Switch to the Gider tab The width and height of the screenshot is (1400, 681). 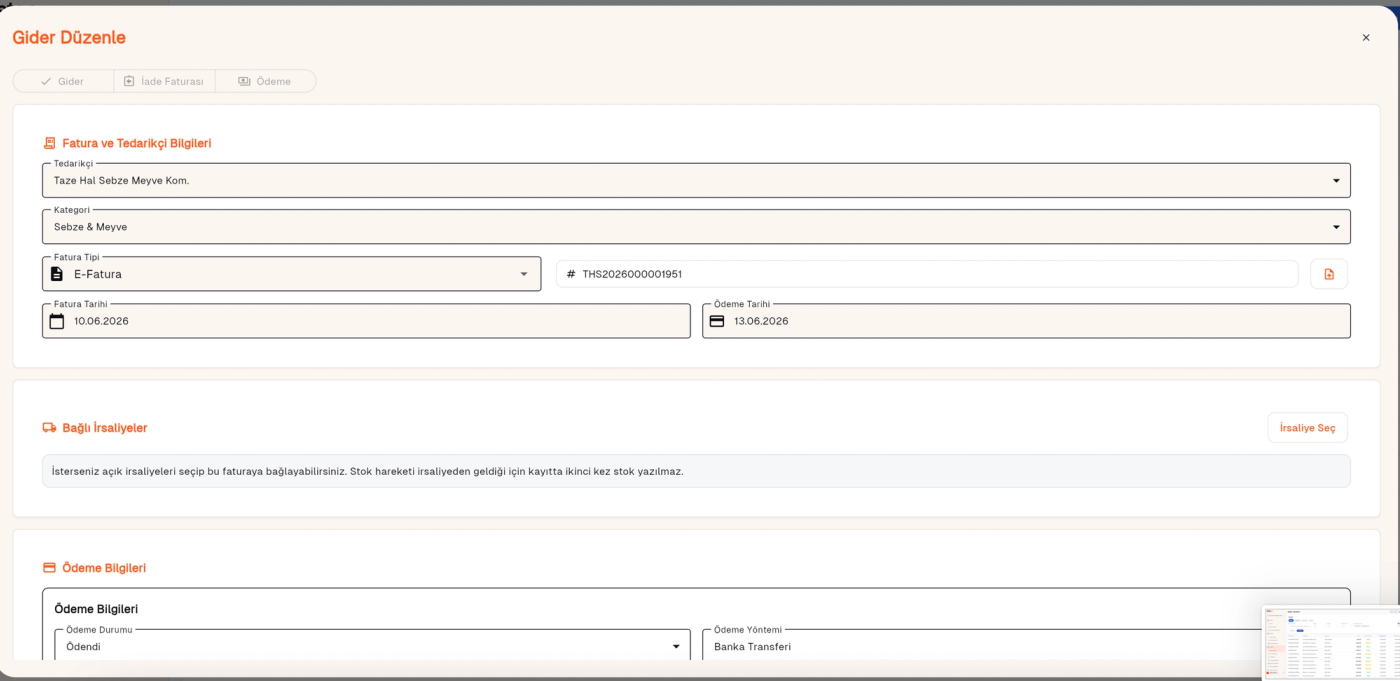(63, 81)
